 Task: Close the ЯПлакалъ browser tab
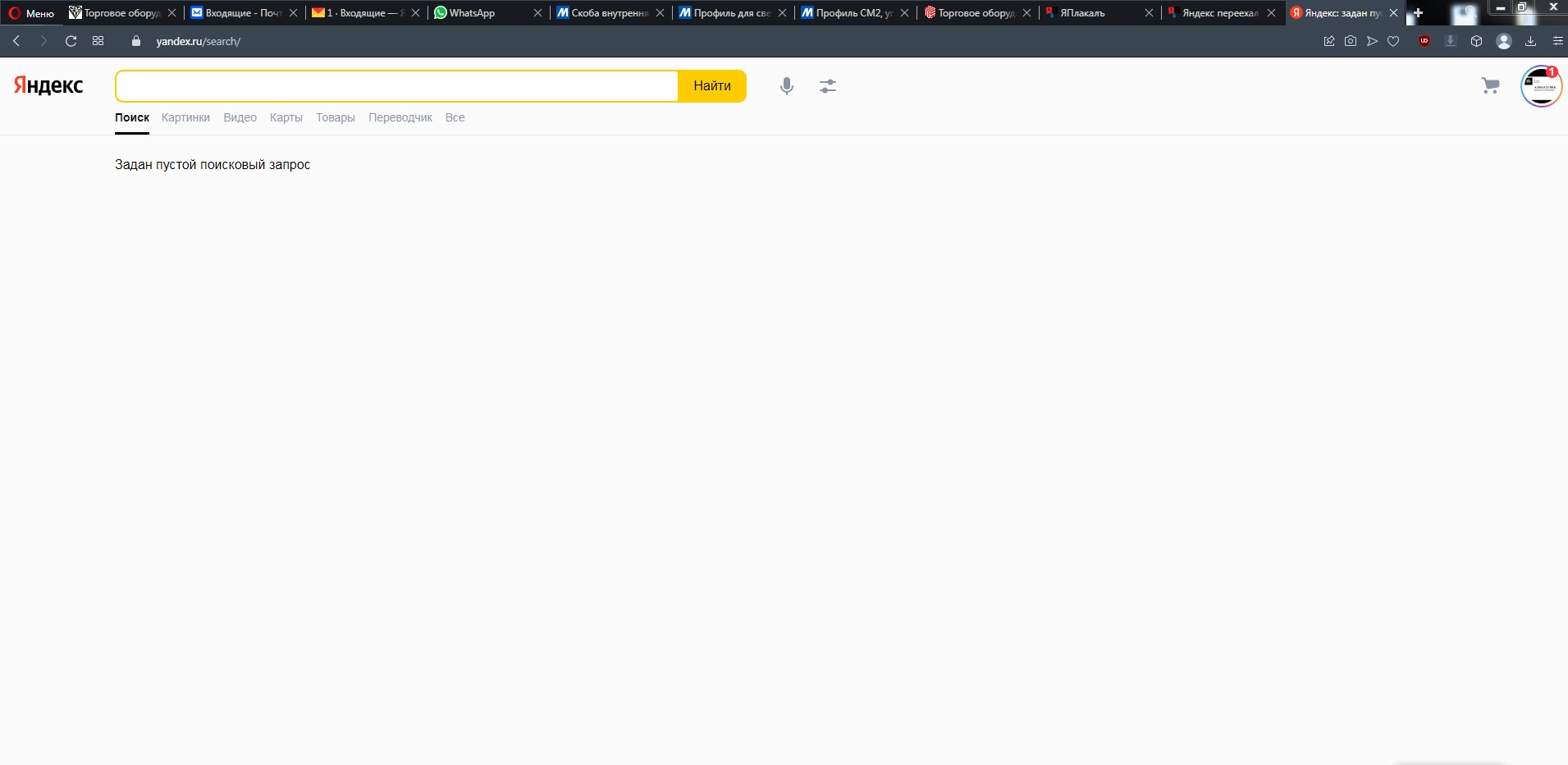[1150, 13]
